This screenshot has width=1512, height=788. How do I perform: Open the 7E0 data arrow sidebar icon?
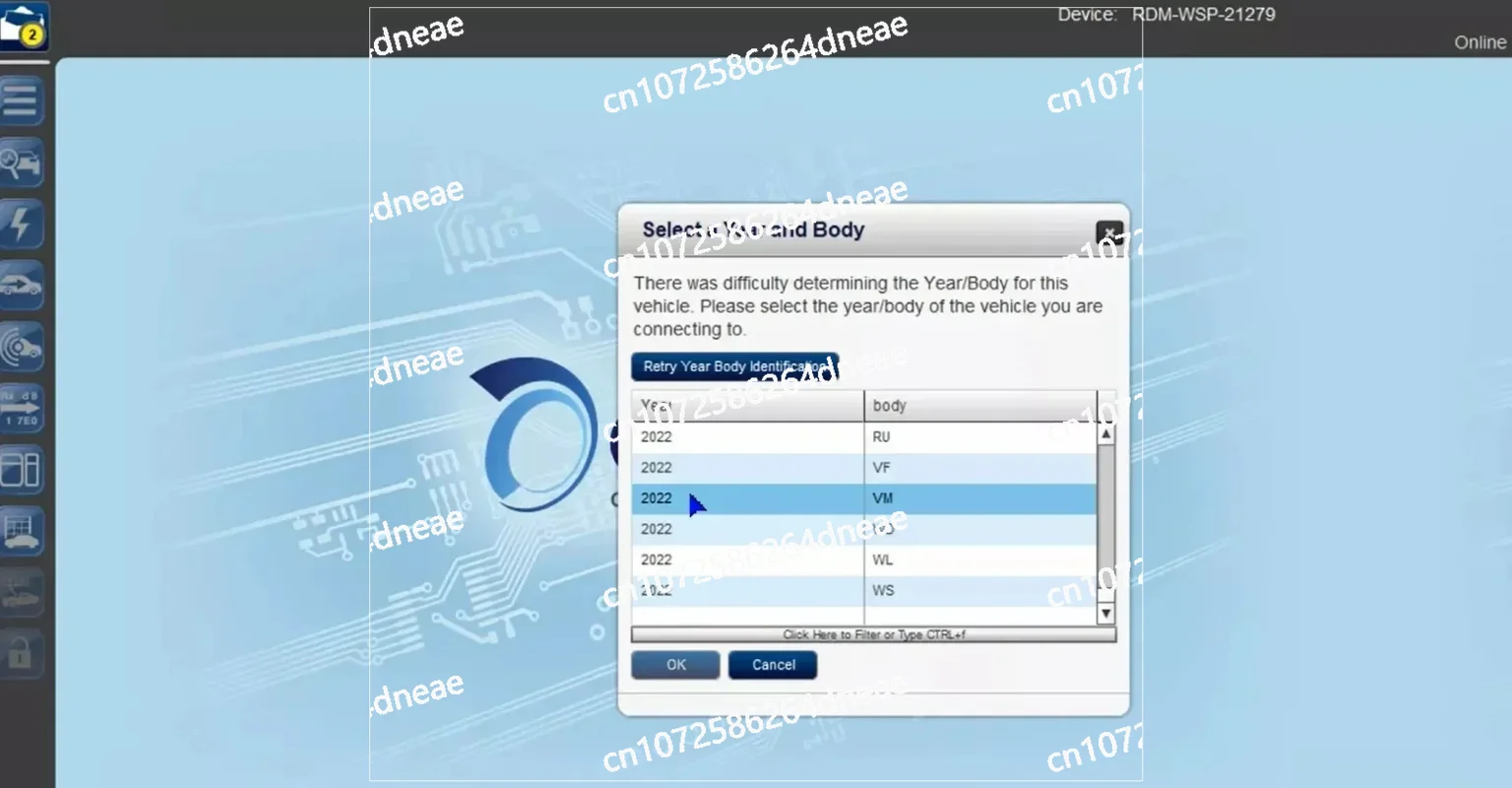click(22, 409)
